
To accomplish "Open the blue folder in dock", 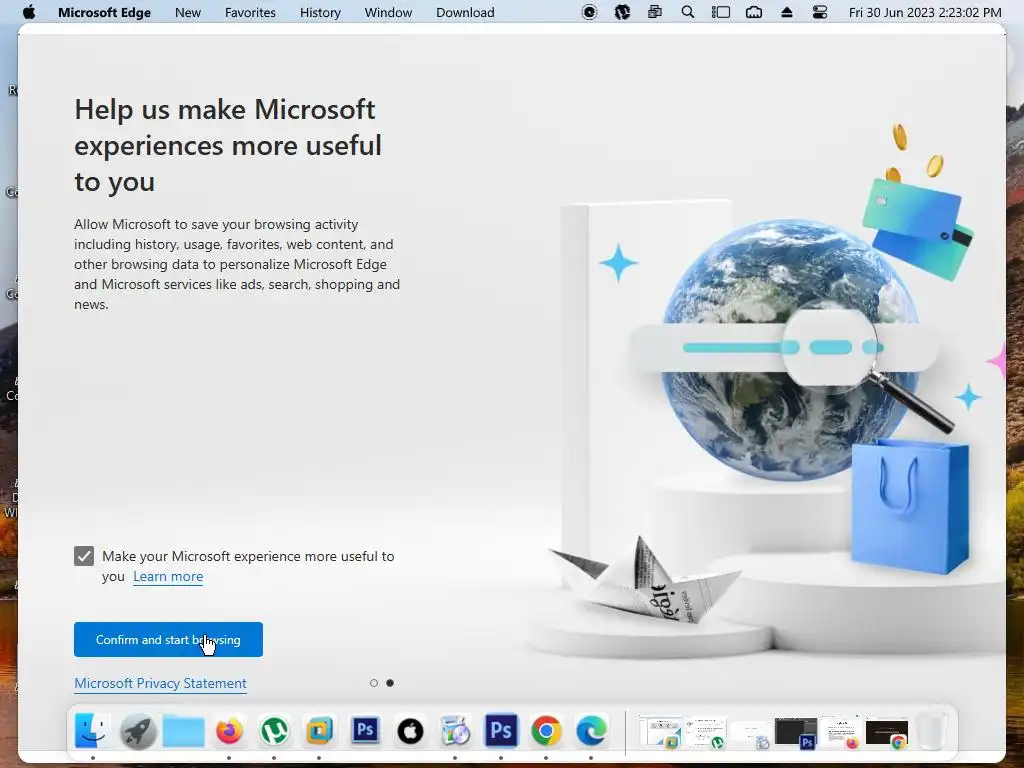I will tap(184, 731).
